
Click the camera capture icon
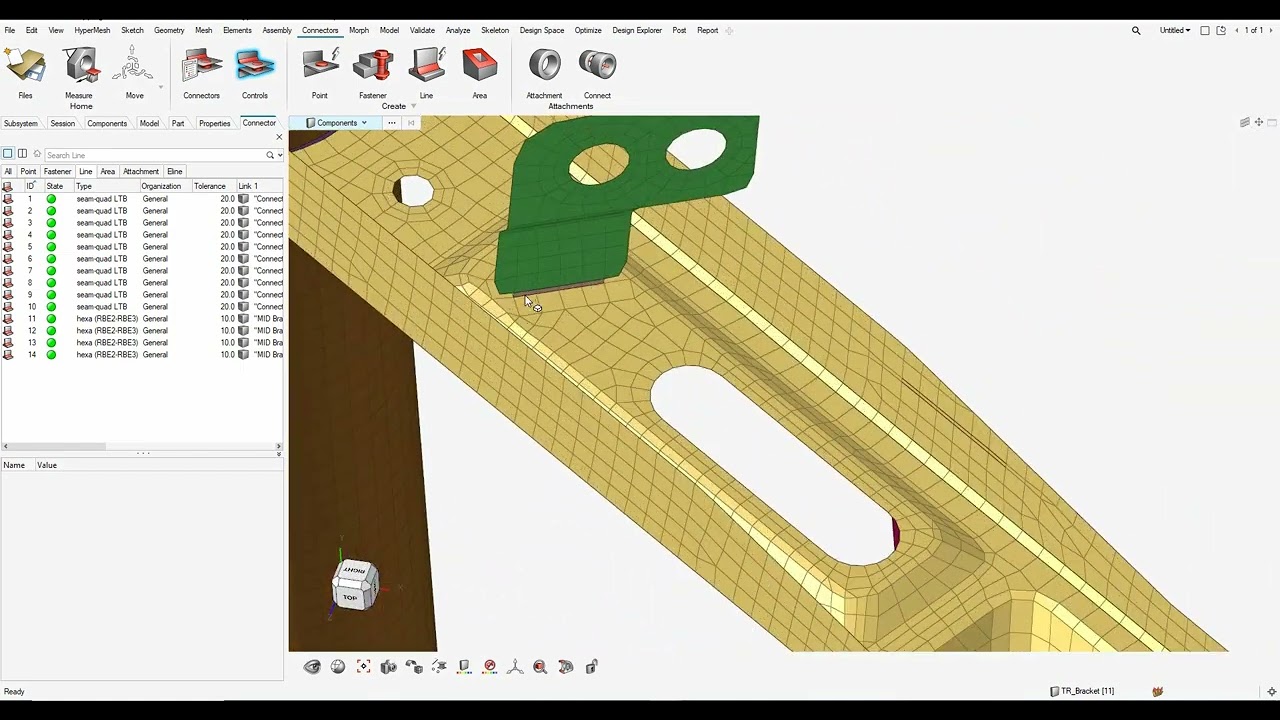[x=388, y=666]
